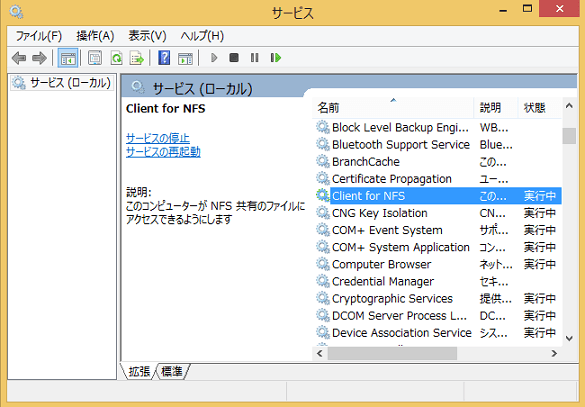The image size is (585, 407).
Task: Click the vertical scrollbar down arrow
Action: tap(569, 339)
